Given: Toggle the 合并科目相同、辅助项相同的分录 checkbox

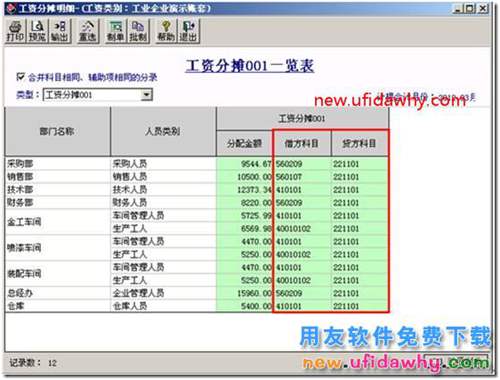Looking at the screenshot, I should click(20, 77).
